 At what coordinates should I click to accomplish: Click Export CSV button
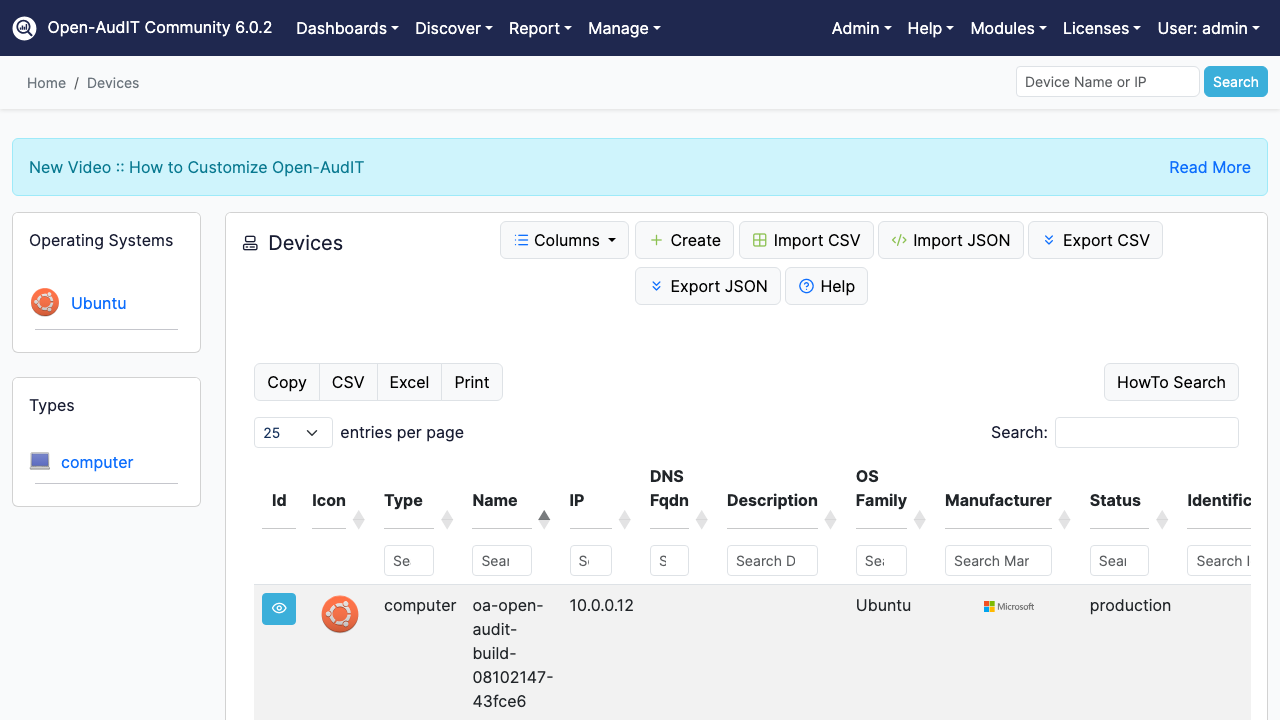[1095, 240]
